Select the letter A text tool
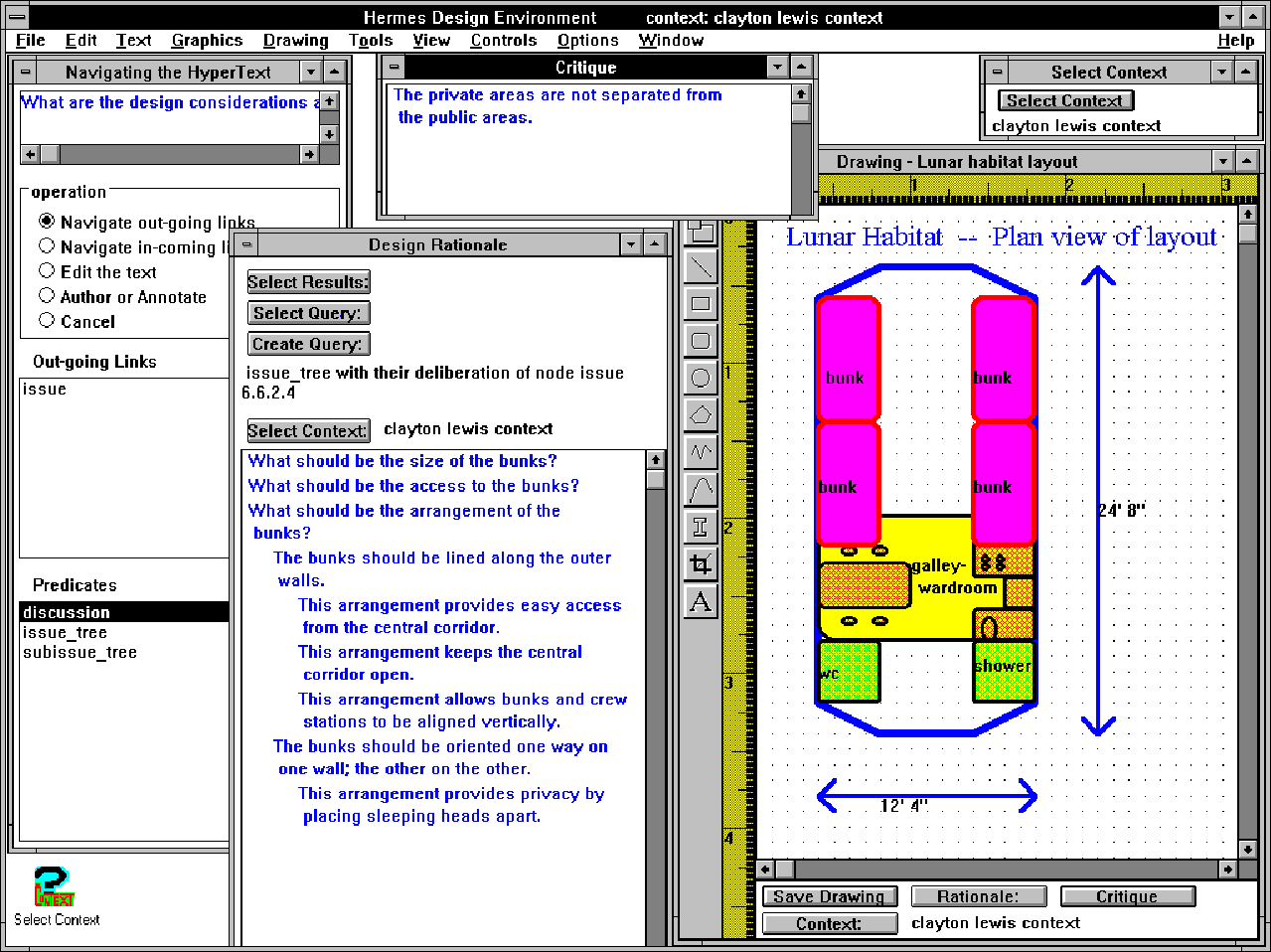Screen dimensions: 1271x952 (x=701, y=601)
